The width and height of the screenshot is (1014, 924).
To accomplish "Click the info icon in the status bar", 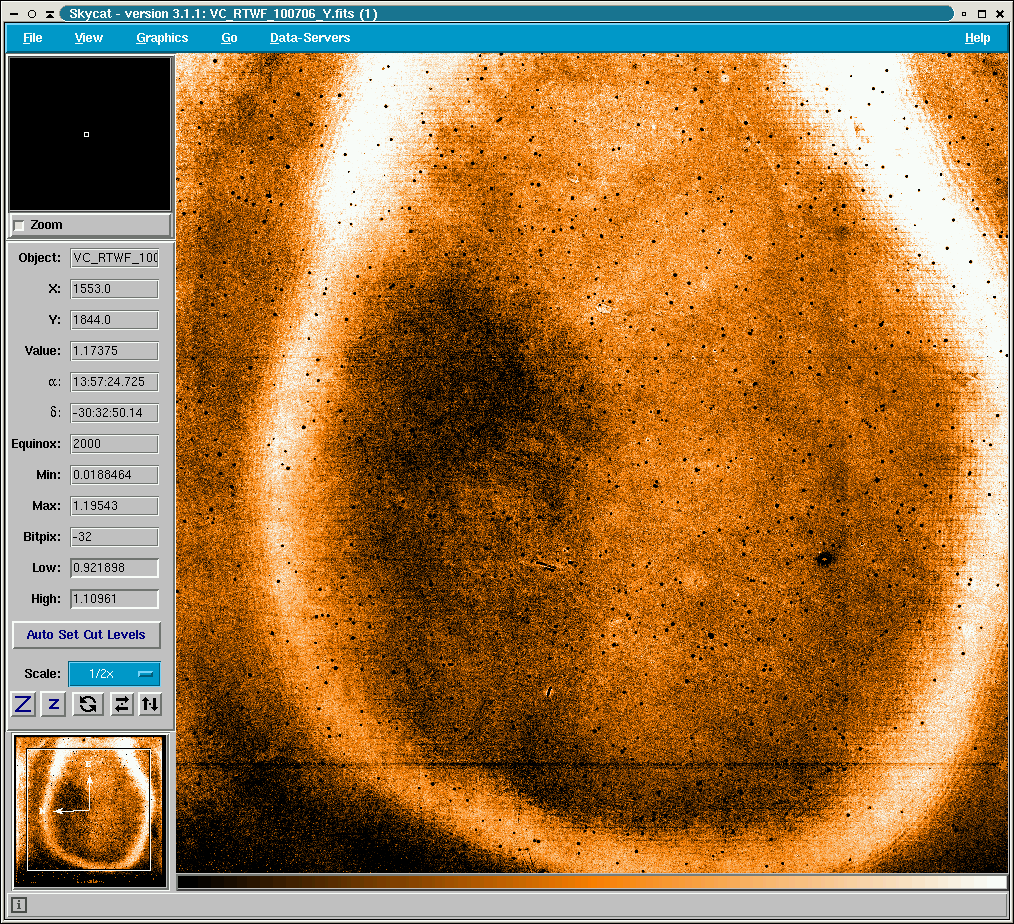I will coord(19,905).
